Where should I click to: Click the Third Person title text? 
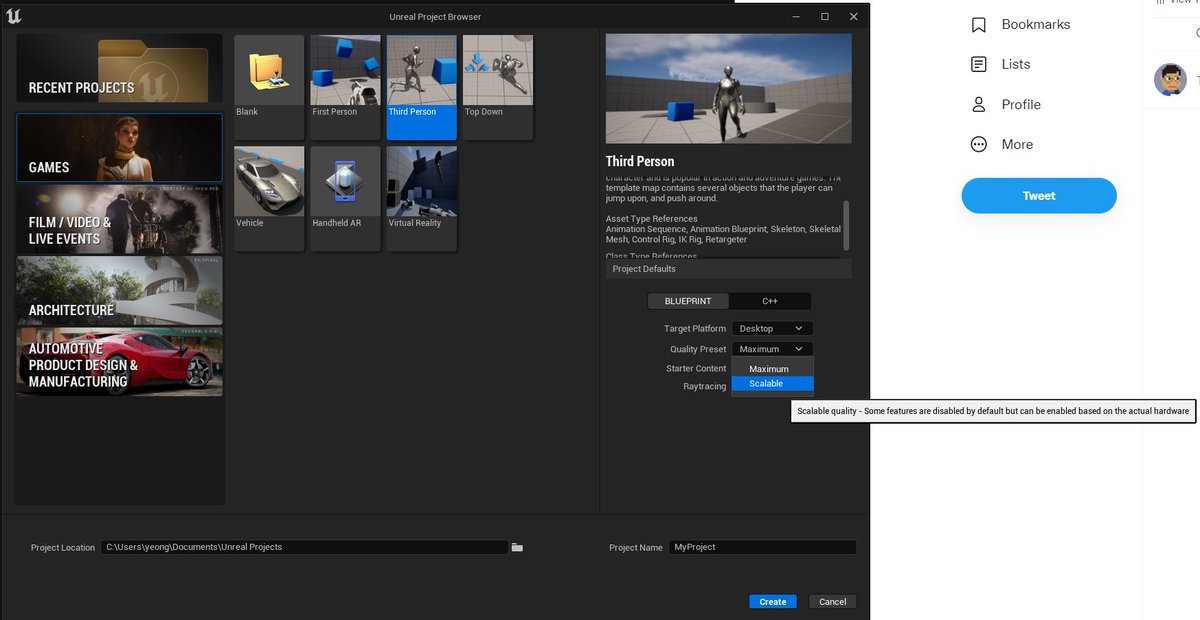coord(640,161)
